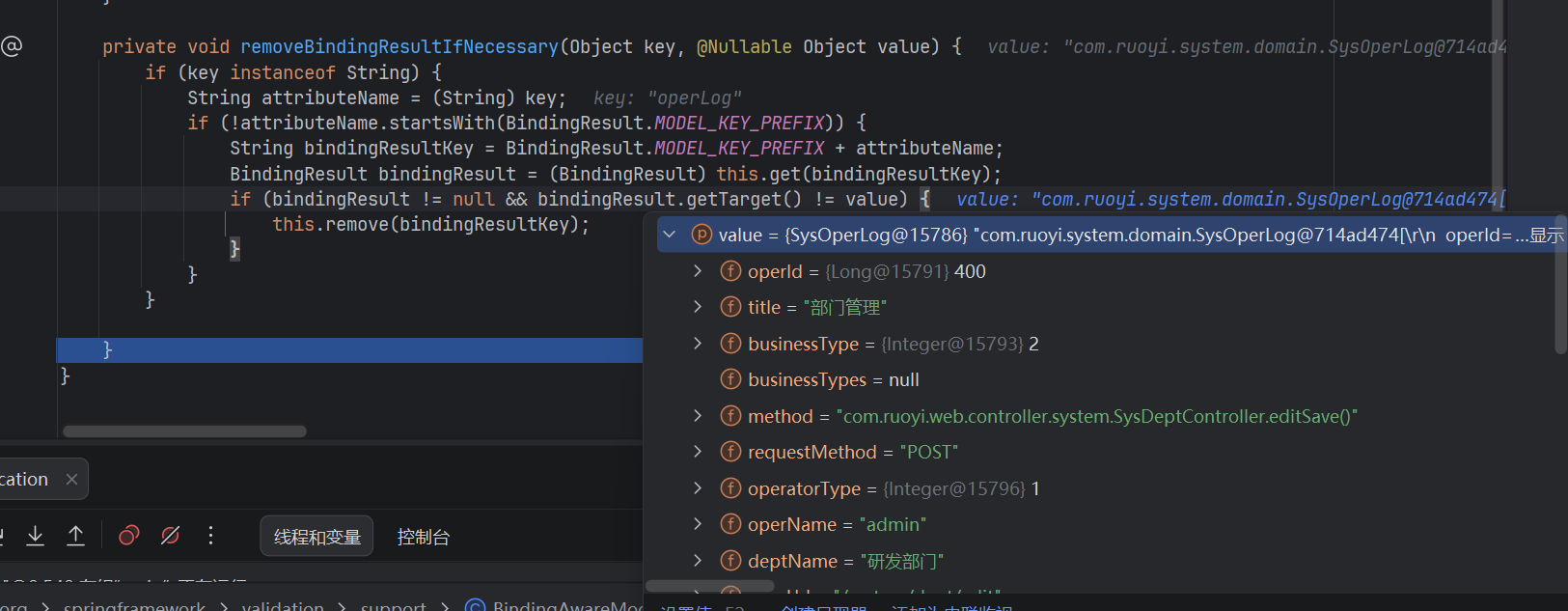Open the debugger more actions menu

[x=210, y=536]
